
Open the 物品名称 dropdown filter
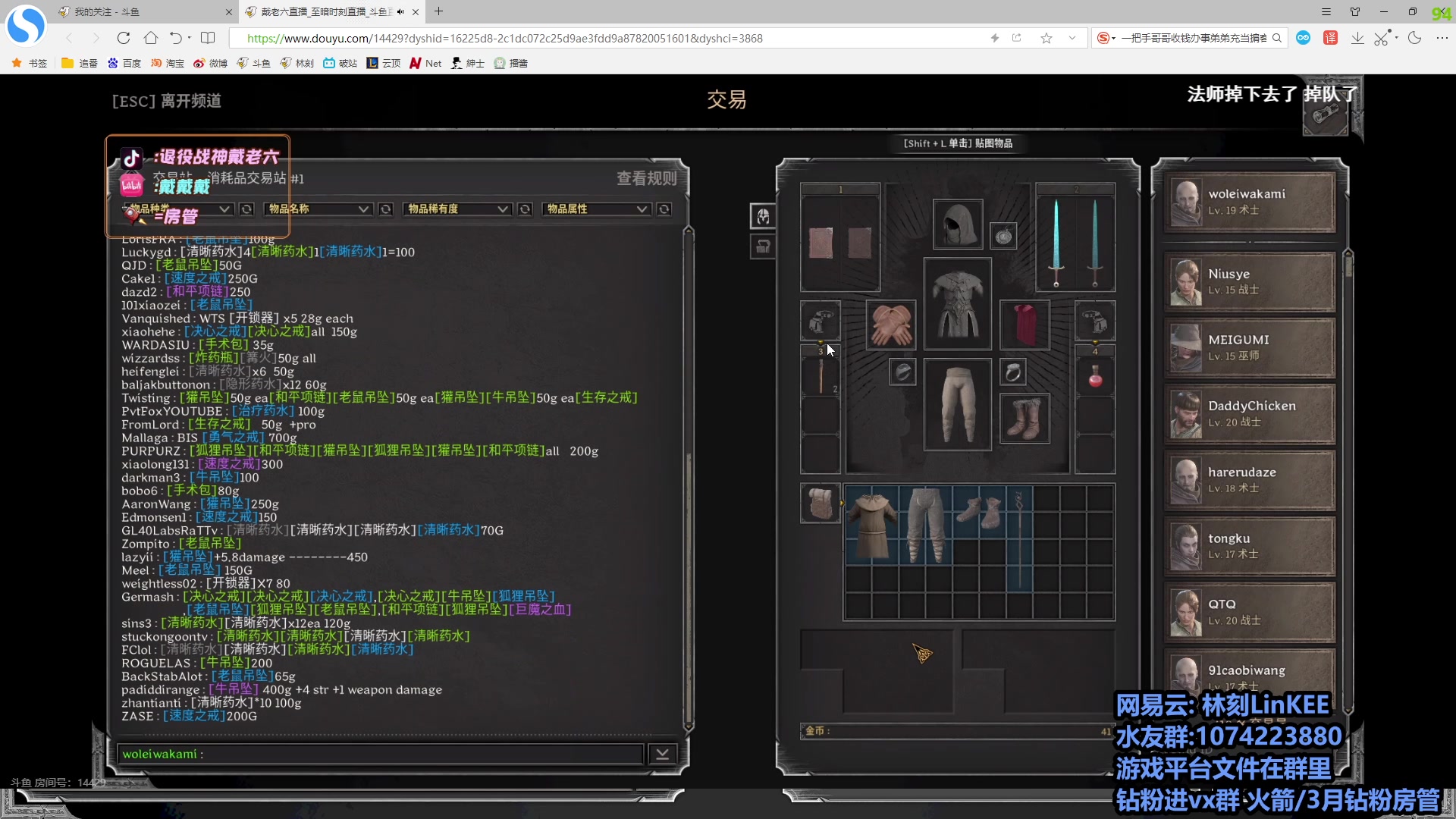[318, 209]
